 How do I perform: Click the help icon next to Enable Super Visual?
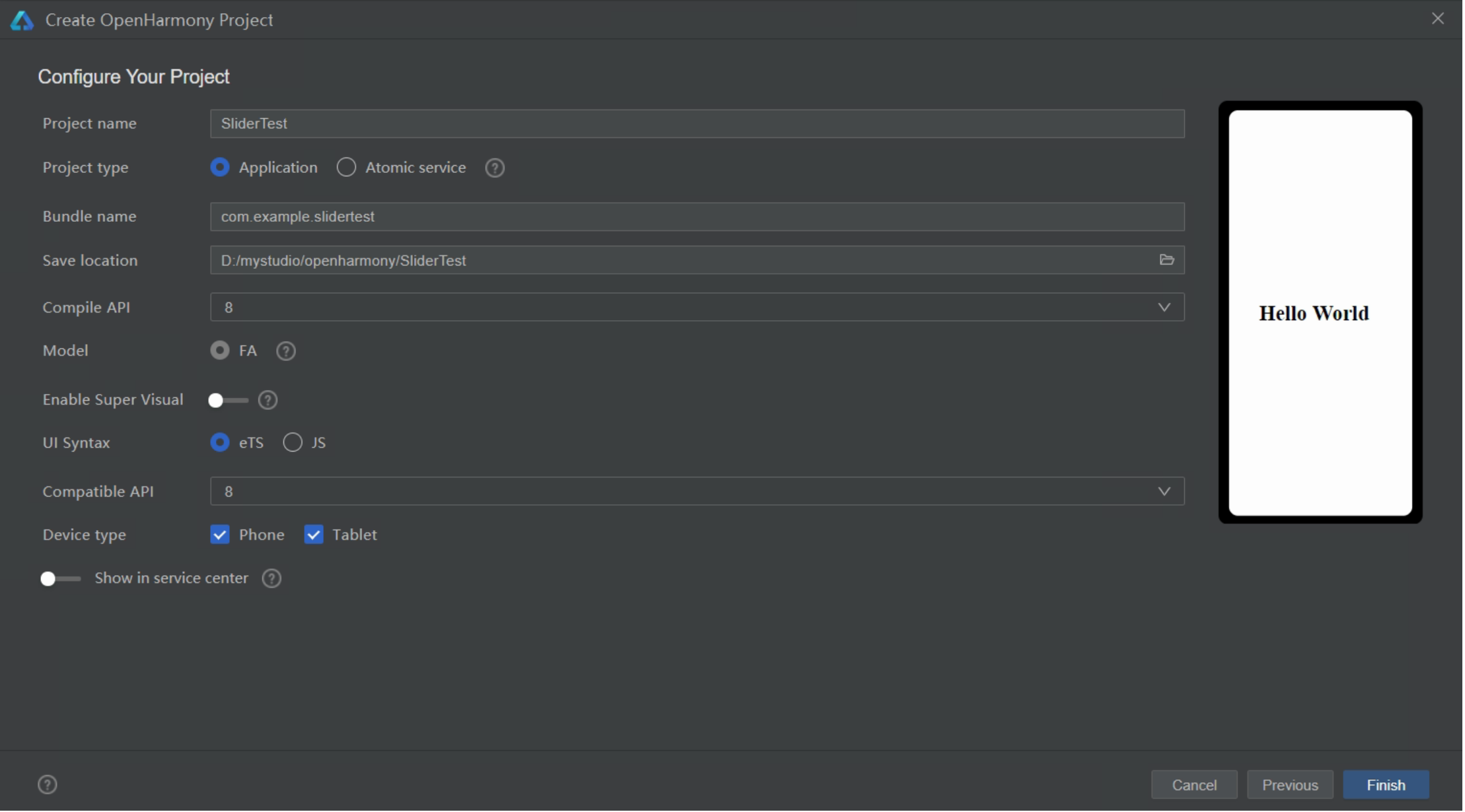[x=267, y=399]
